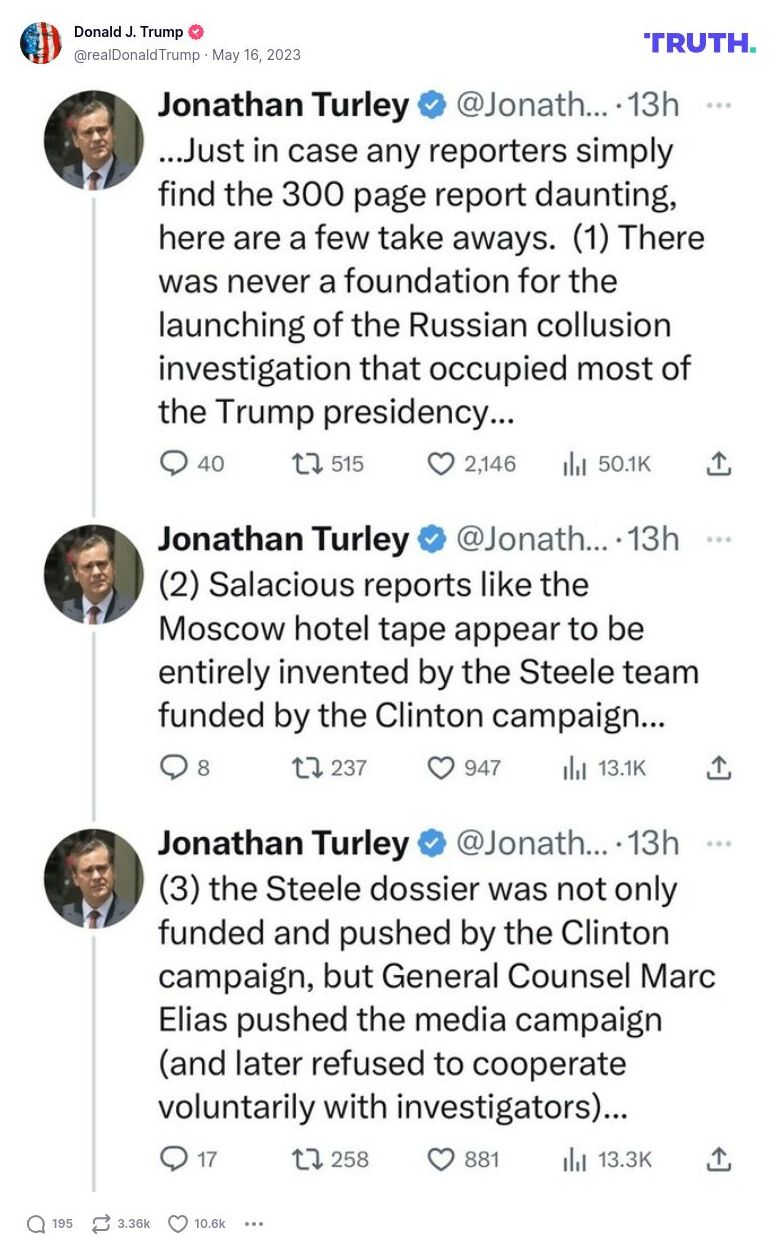Screen dimensions: 777x1255
Task: Click the heart icon showing 2,146 likes
Action: coord(441,464)
